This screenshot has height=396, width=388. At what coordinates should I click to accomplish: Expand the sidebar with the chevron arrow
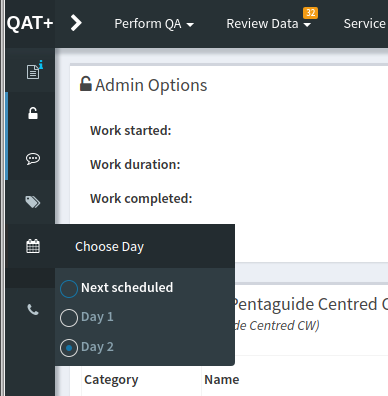76,23
